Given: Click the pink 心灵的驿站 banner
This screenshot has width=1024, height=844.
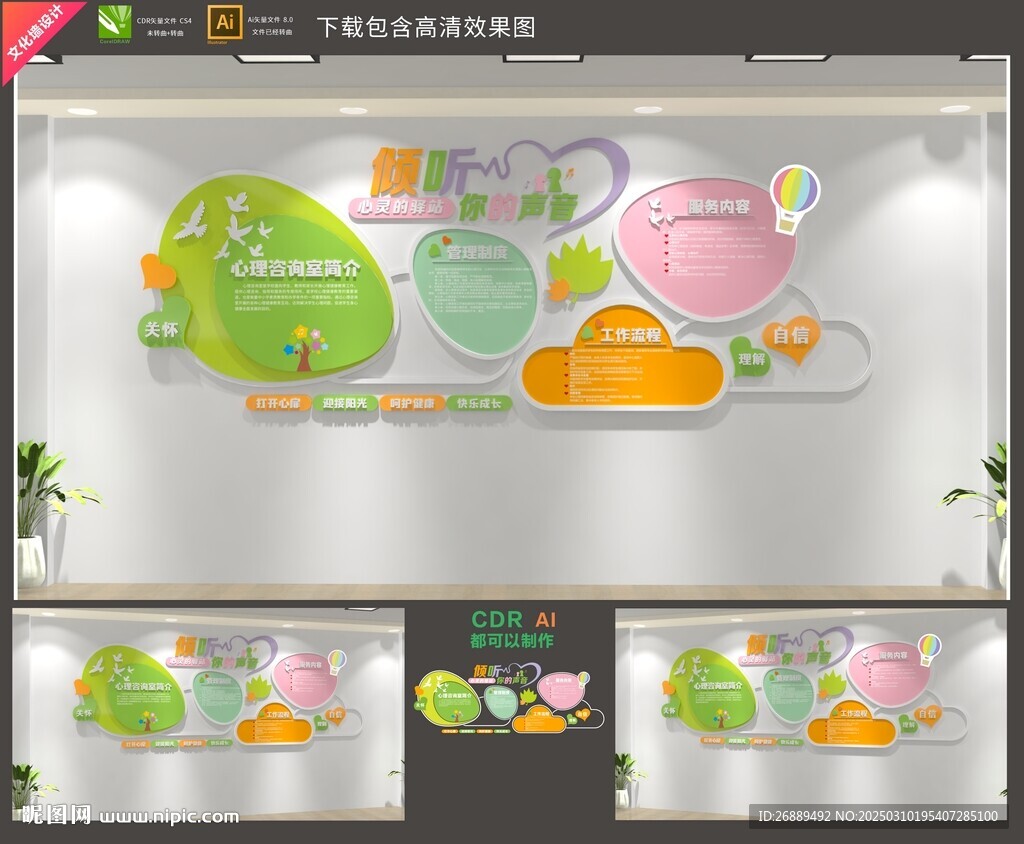Looking at the screenshot, I should click(401, 208).
